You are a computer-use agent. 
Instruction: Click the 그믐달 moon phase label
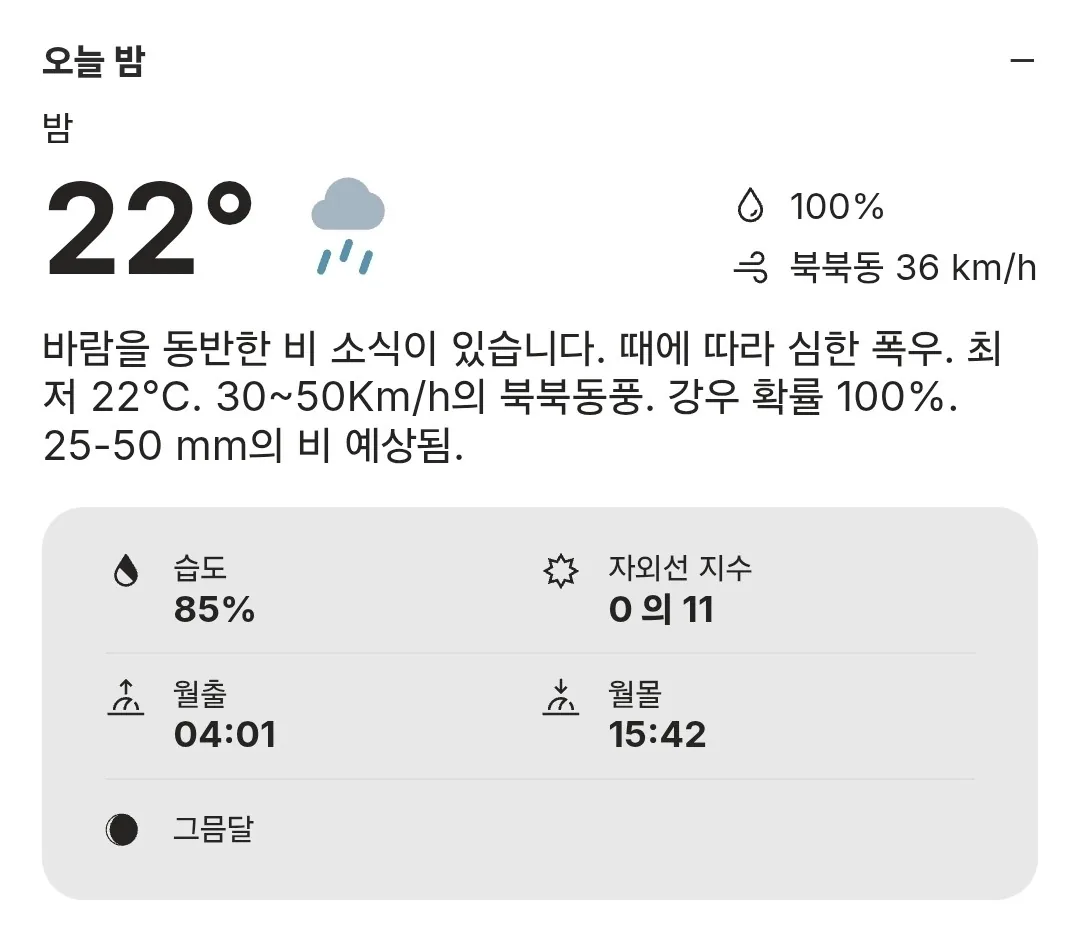point(213,829)
